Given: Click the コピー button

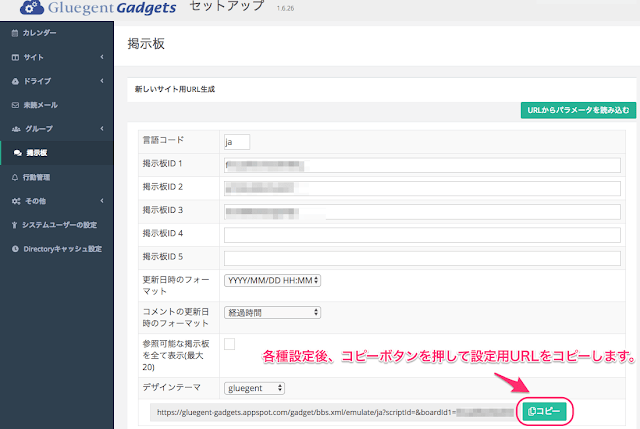Looking at the screenshot, I should [544, 411].
